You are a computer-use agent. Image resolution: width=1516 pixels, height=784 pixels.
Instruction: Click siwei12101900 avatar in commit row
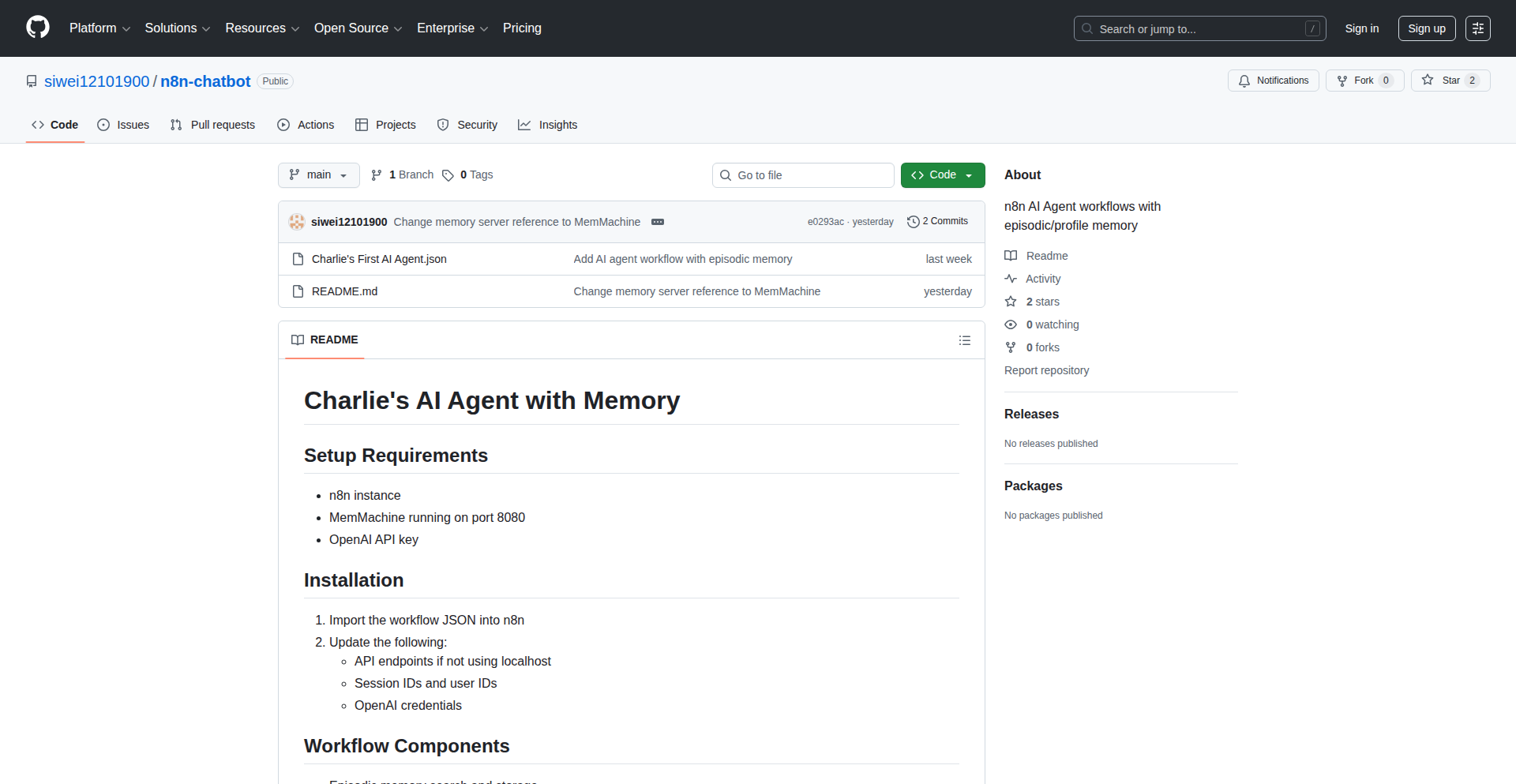pyautogui.click(x=297, y=222)
